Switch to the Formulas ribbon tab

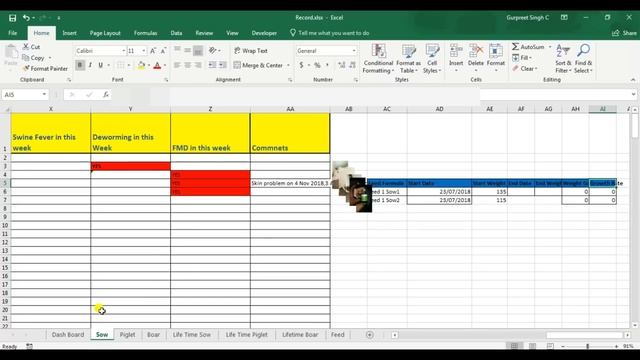[145, 33]
